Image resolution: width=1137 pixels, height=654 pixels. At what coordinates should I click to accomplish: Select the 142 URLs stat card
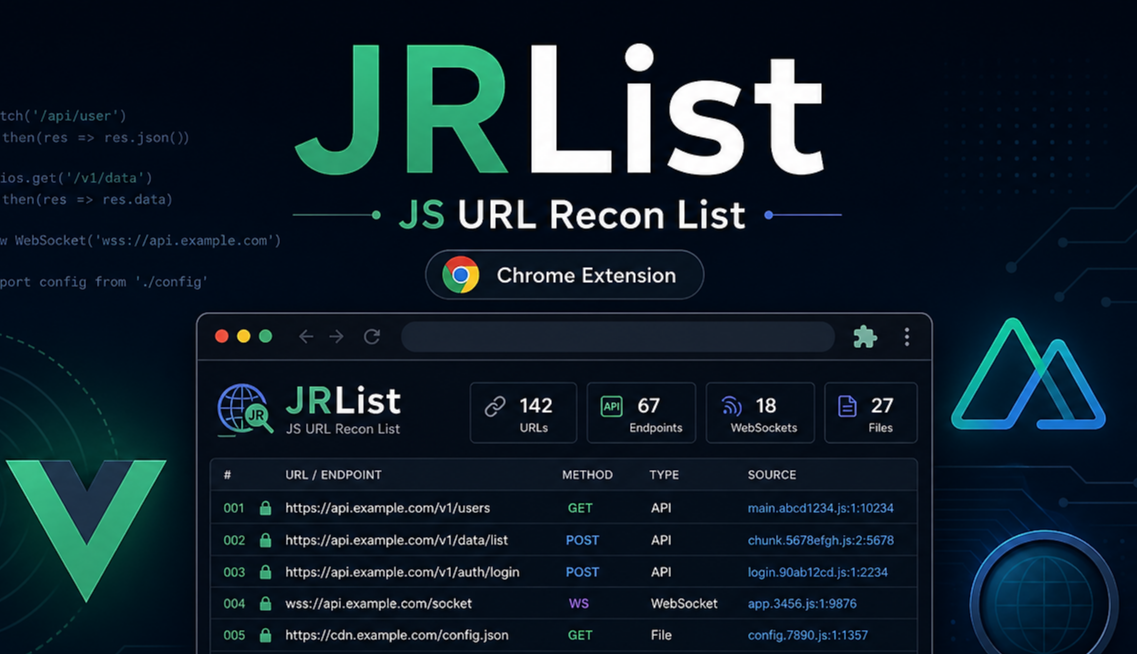524,413
